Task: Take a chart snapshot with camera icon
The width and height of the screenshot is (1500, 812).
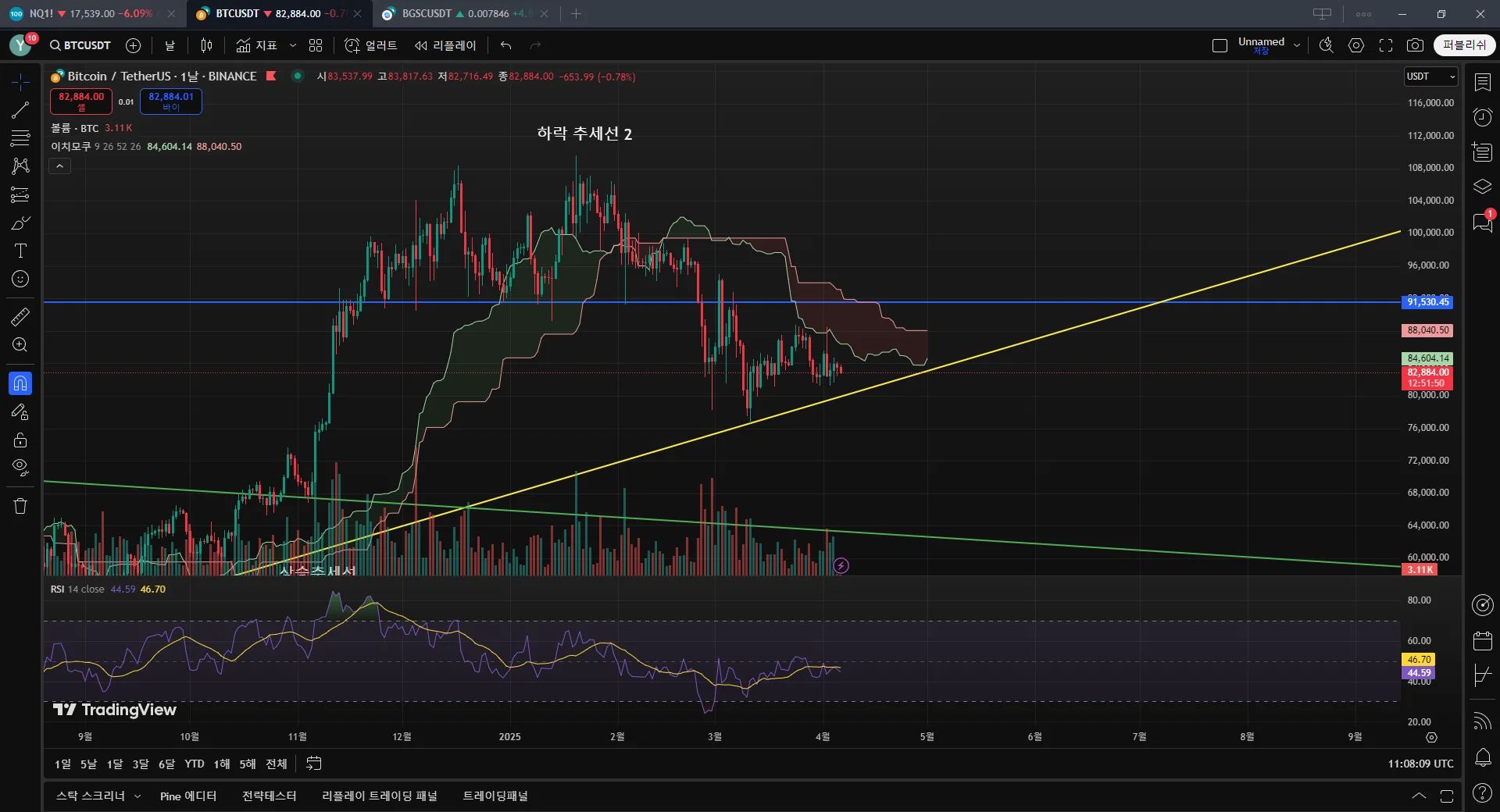Action: [1415, 45]
